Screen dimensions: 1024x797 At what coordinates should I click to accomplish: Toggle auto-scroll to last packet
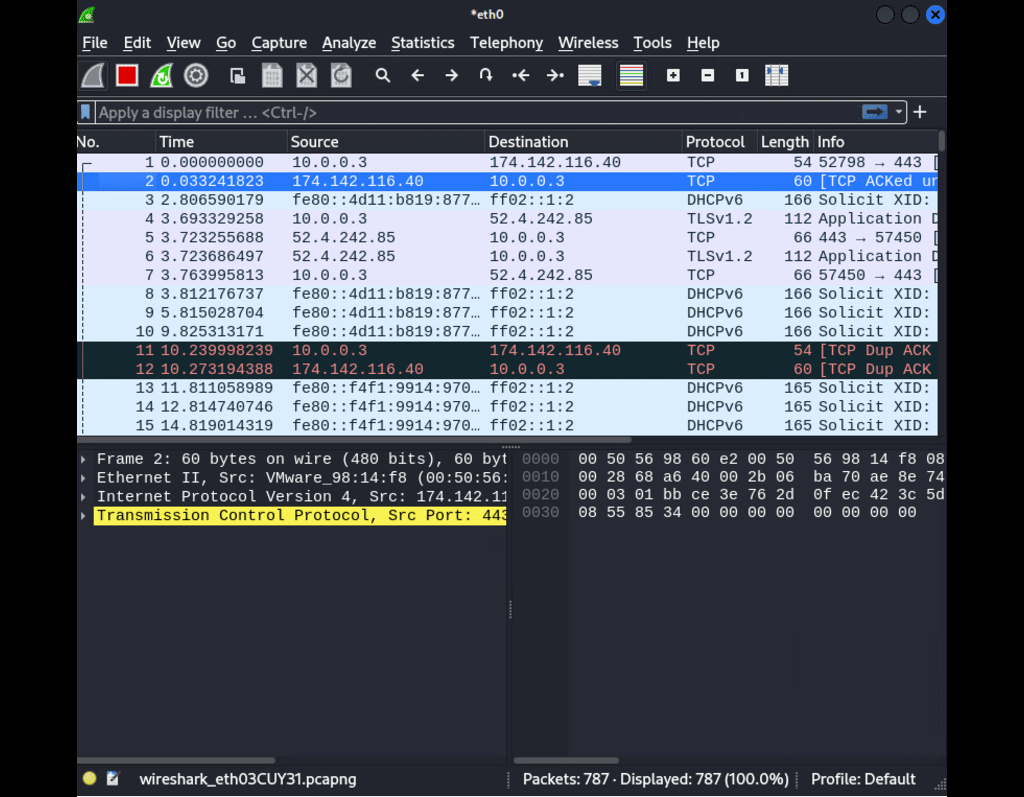(x=589, y=75)
